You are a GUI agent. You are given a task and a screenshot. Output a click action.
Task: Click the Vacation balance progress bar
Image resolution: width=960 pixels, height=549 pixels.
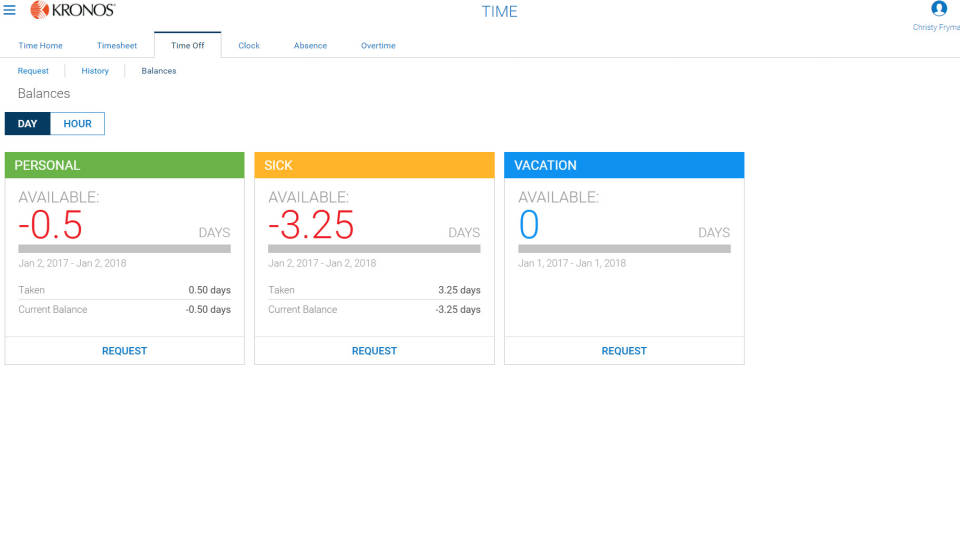[624, 249]
